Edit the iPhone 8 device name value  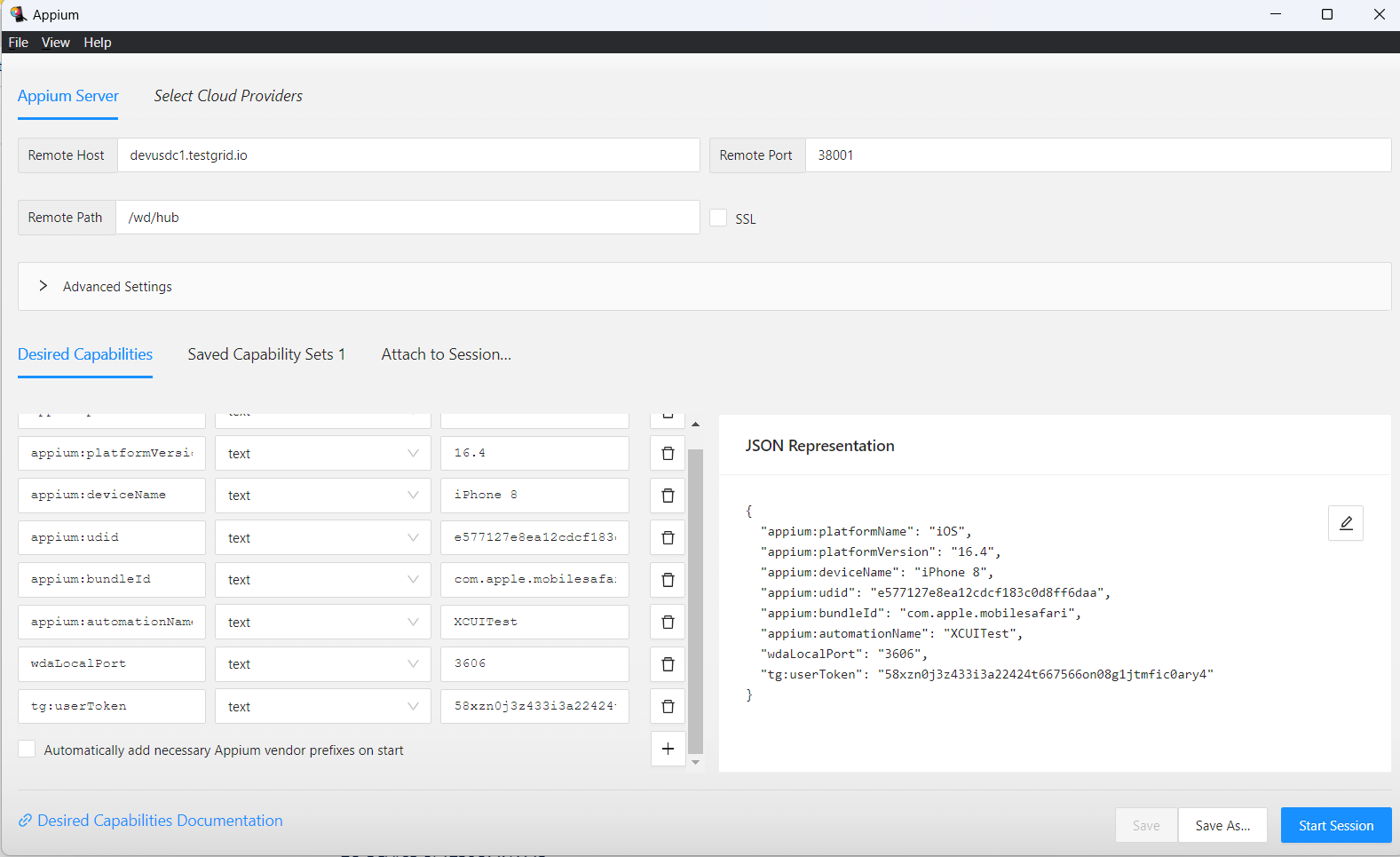534,496
